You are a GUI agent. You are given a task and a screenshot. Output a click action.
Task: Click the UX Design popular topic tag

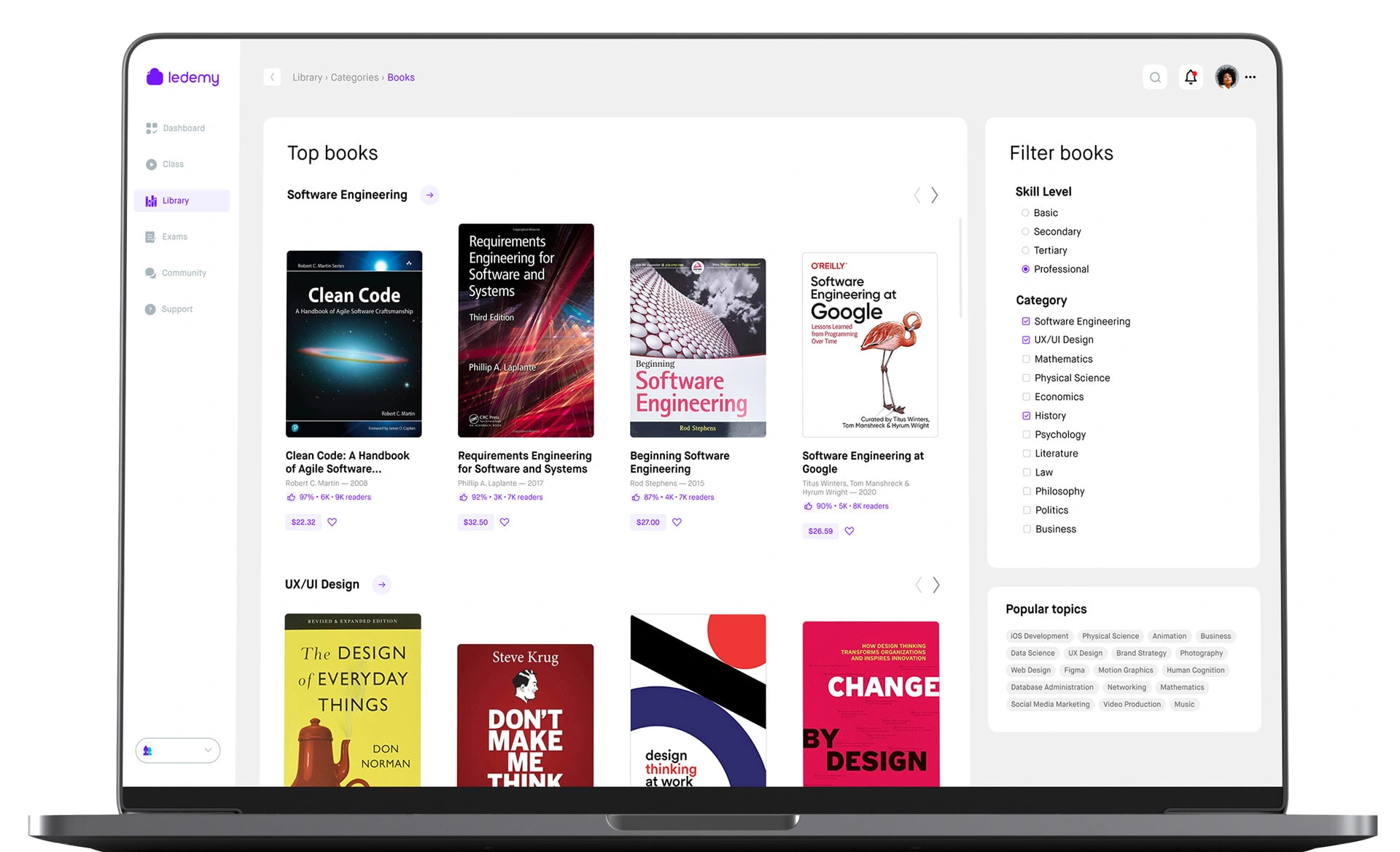pyautogui.click(x=1085, y=653)
